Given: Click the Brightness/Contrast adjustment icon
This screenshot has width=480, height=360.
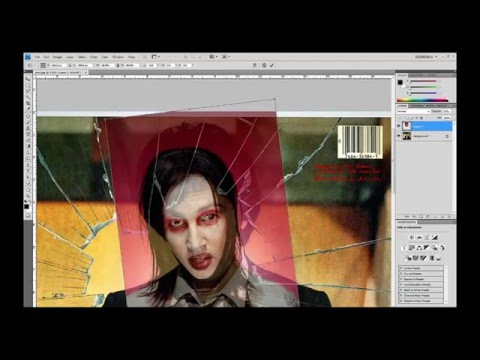Looking at the screenshot, I should click(x=412, y=237).
